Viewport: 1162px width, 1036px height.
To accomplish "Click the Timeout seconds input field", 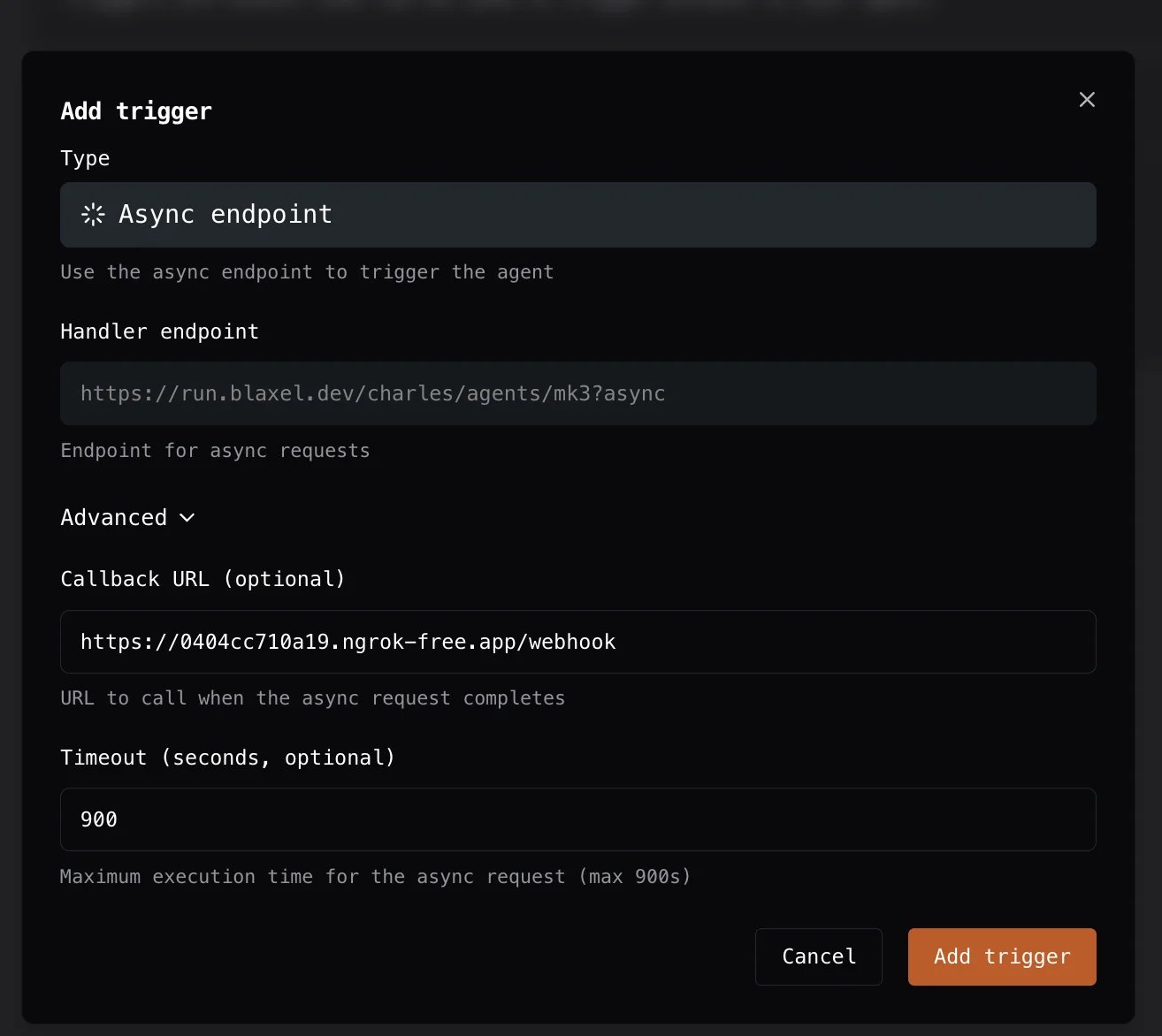I will click(x=578, y=819).
